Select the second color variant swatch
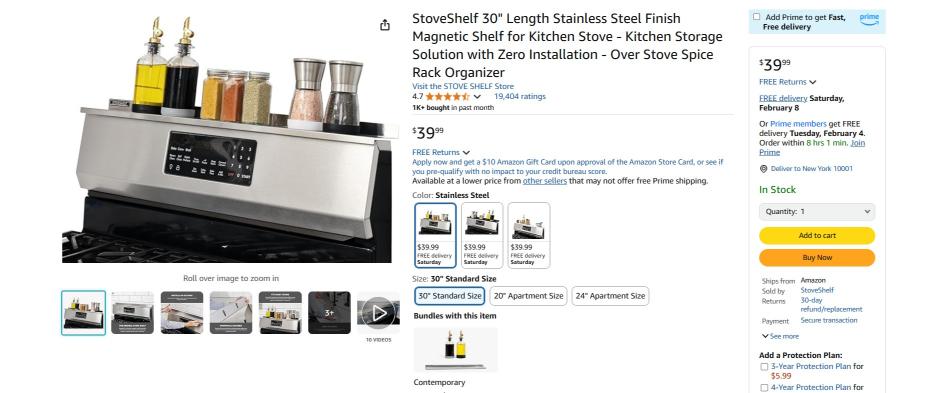This screenshot has height=393, width=942. (482, 235)
